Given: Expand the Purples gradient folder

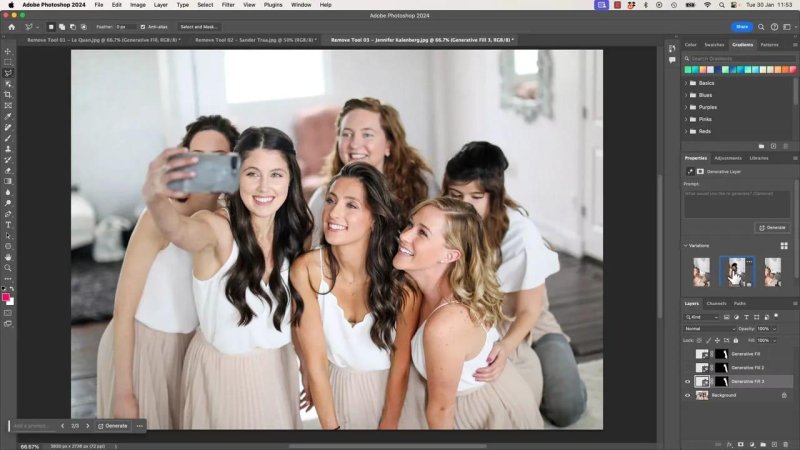Looking at the screenshot, I should pyautogui.click(x=686, y=108).
